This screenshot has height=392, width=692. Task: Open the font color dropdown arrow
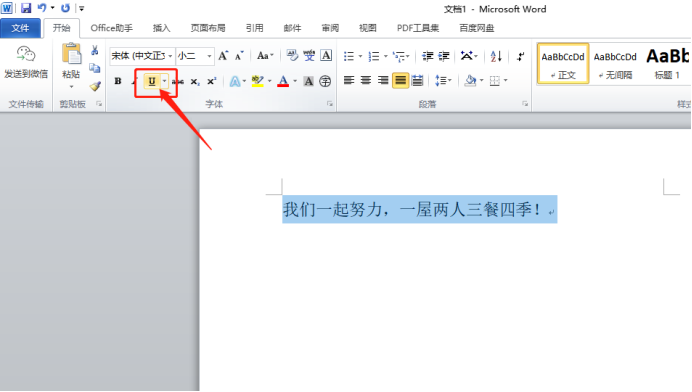point(295,81)
